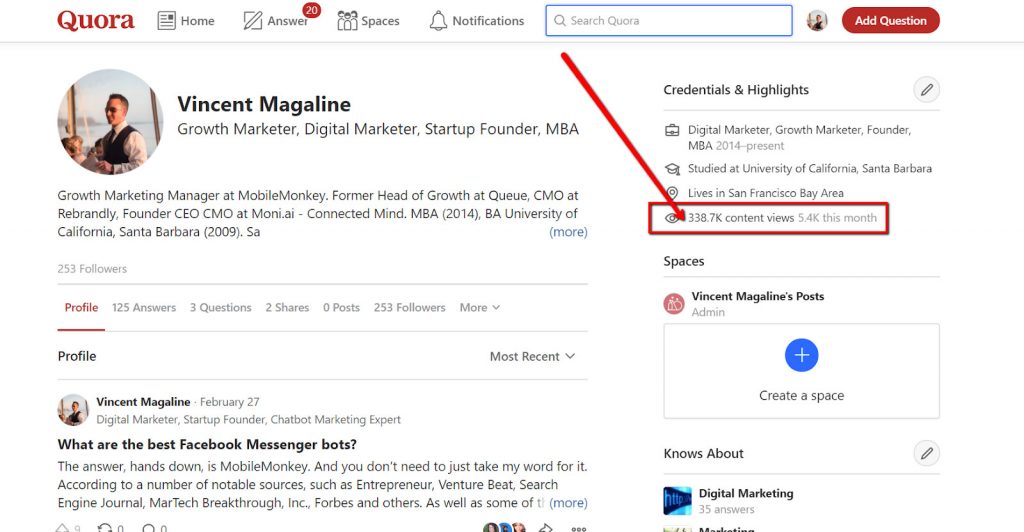
Task: Open the Spaces people icon
Action: 347,21
